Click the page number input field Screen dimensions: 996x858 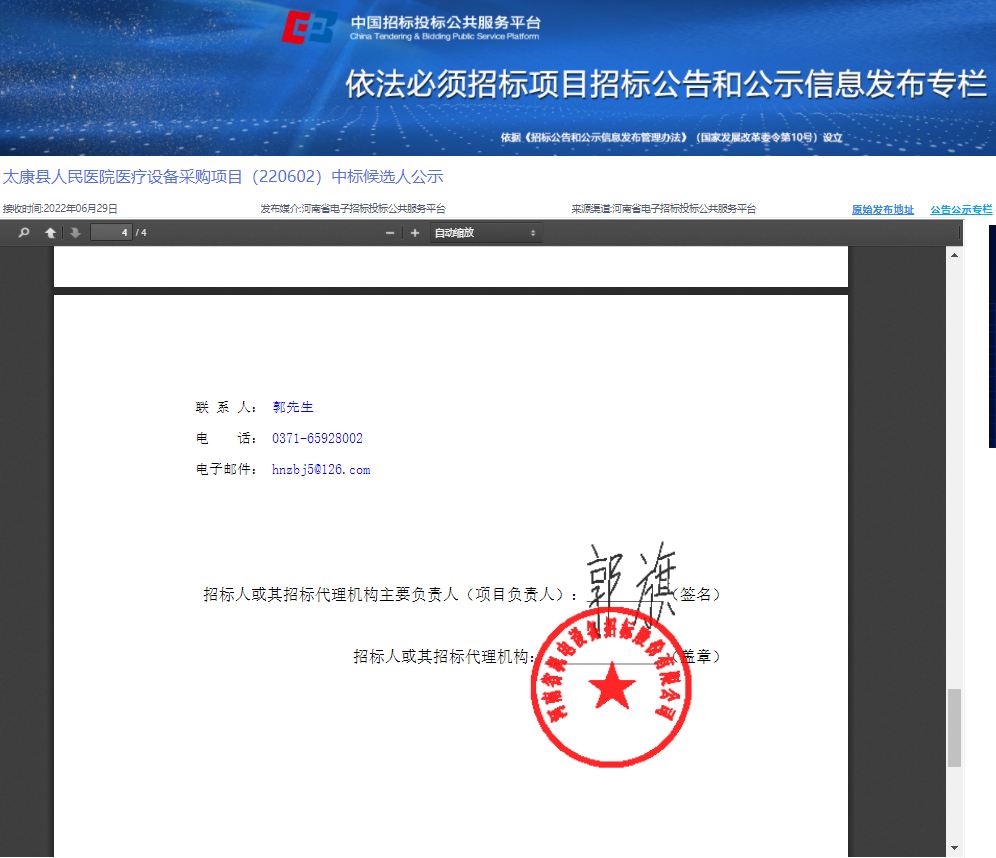click(x=111, y=233)
